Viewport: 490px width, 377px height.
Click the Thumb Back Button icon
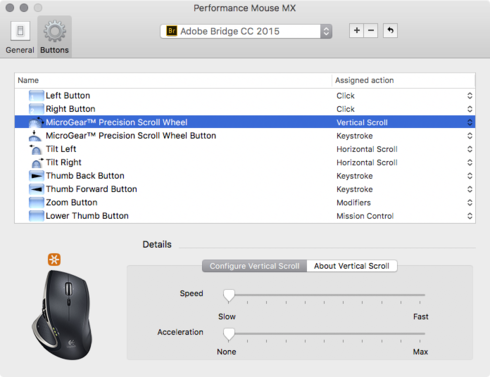click(x=36, y=176)
